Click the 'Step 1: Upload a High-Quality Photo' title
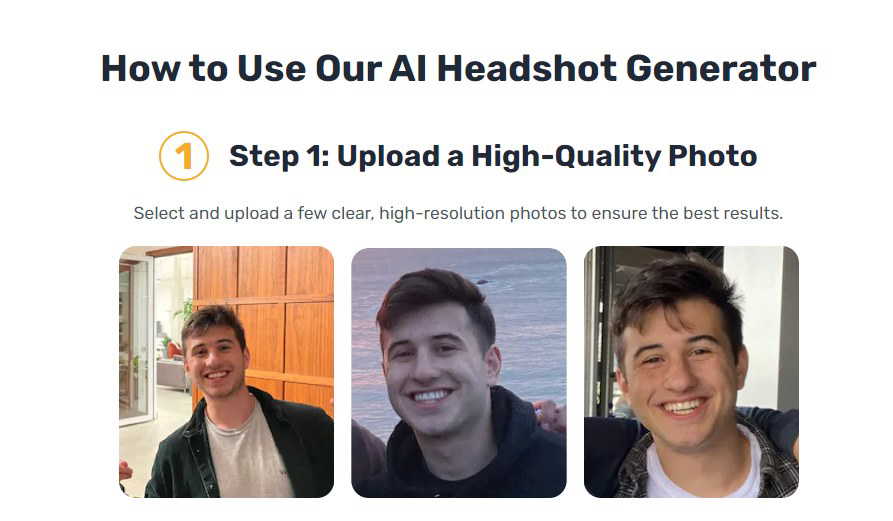Screen dimensions: 893x521 tap(493, 157)
